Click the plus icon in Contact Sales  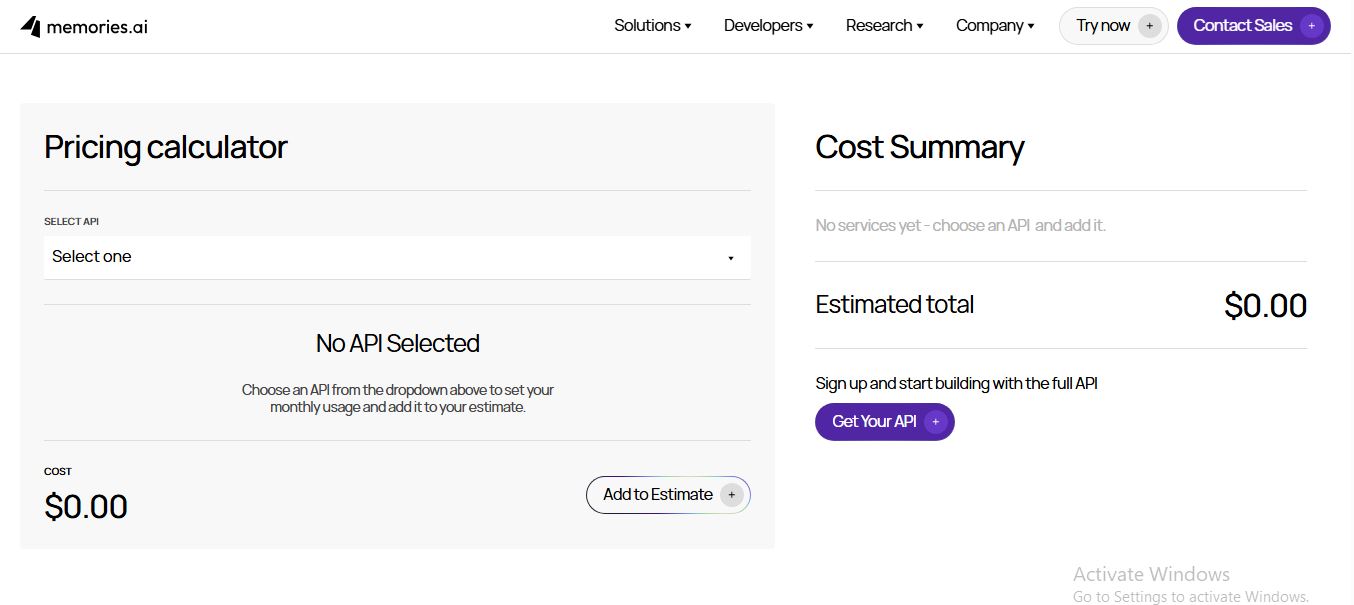click(1312, 26)
